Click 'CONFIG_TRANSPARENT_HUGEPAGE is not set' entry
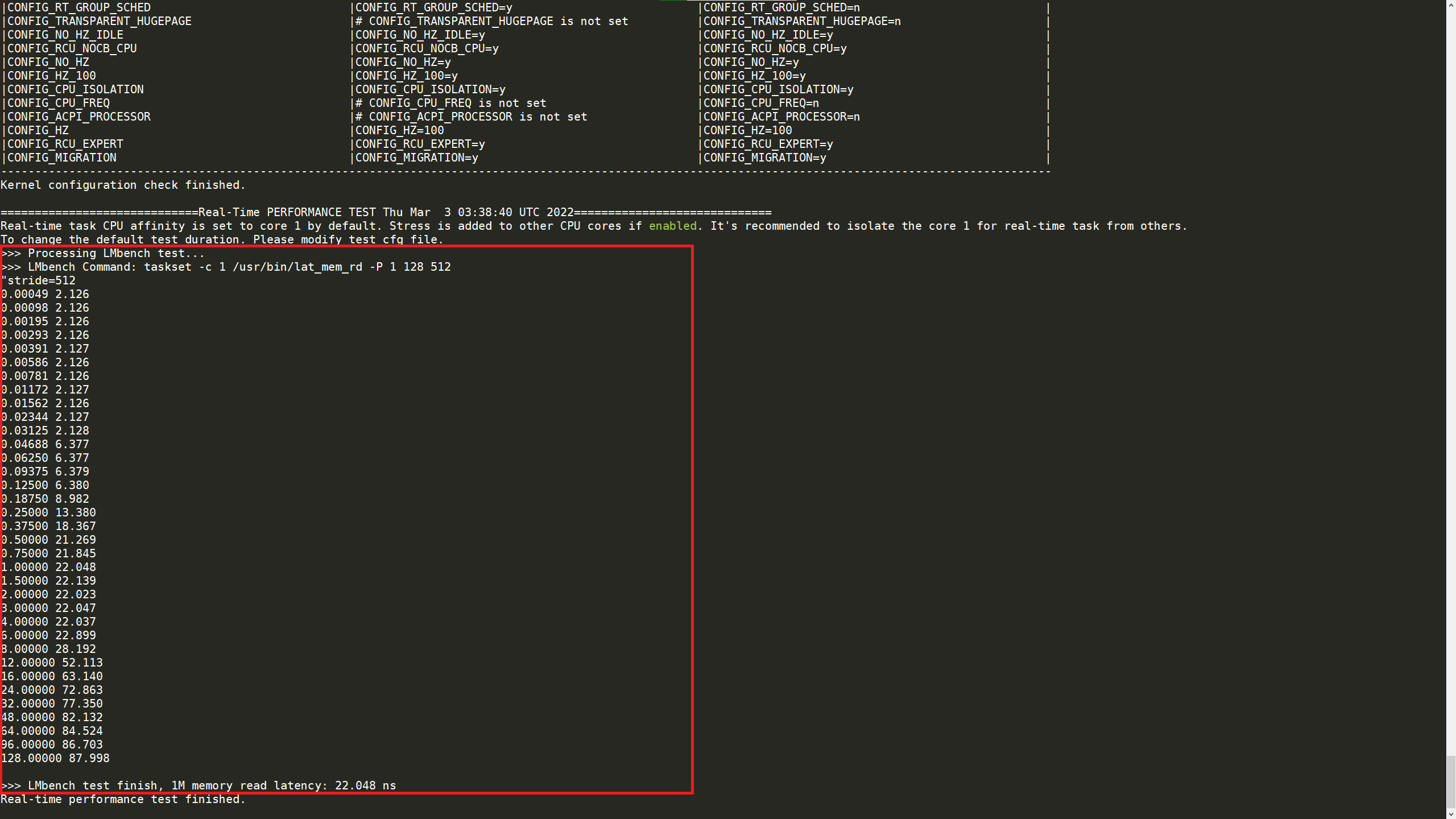Viewport: 1456px width, 819px height. tap(491, 21)
